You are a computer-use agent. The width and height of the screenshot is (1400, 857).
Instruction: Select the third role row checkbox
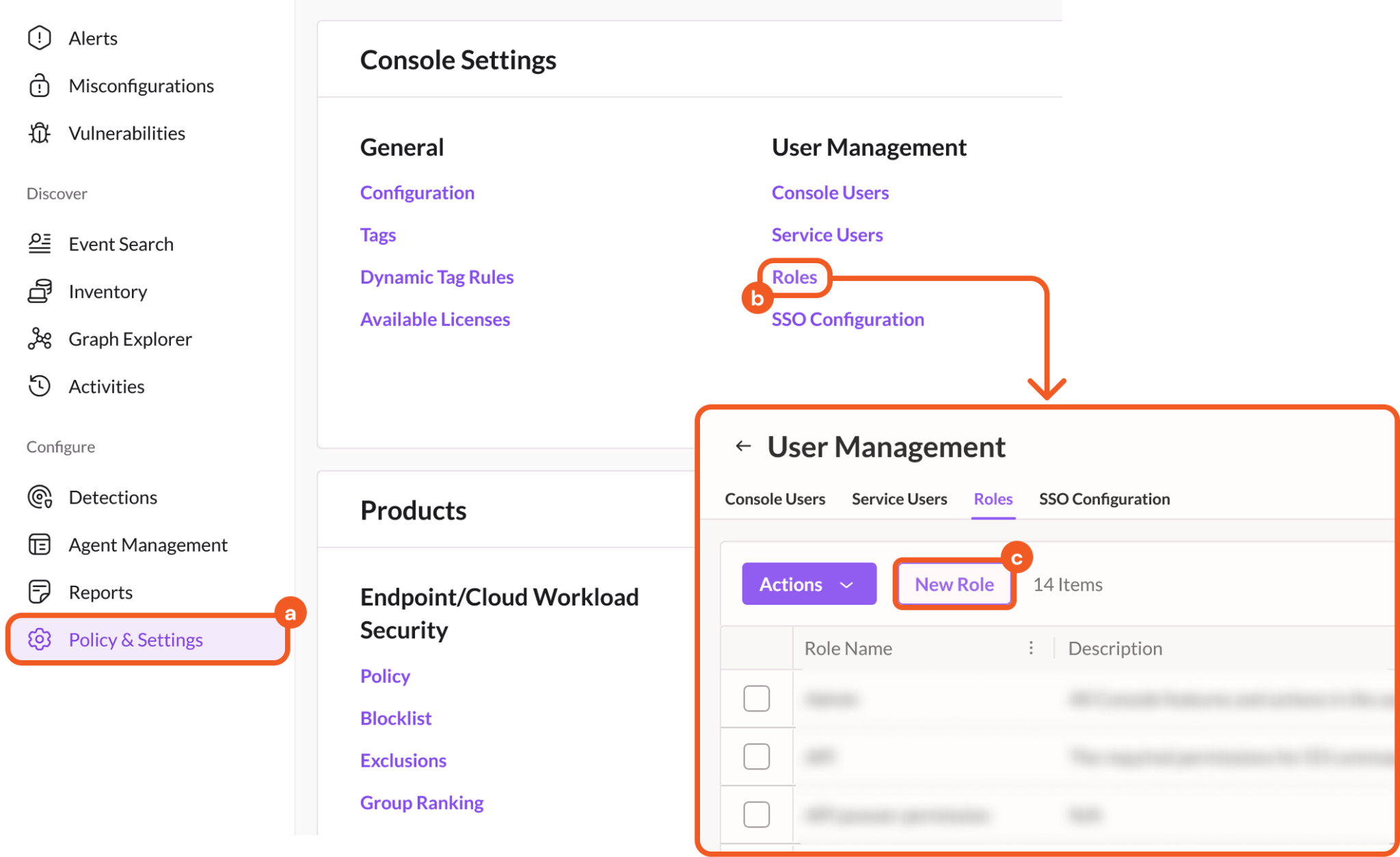point(756,815)
